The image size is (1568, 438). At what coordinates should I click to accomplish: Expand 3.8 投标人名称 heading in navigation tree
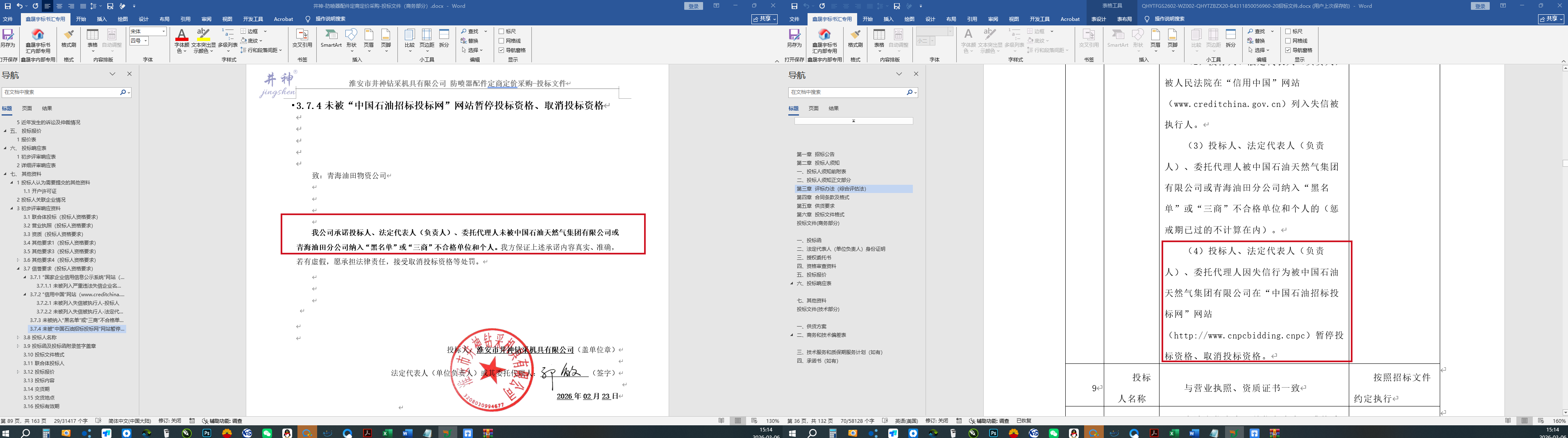(x=18, y=337)
